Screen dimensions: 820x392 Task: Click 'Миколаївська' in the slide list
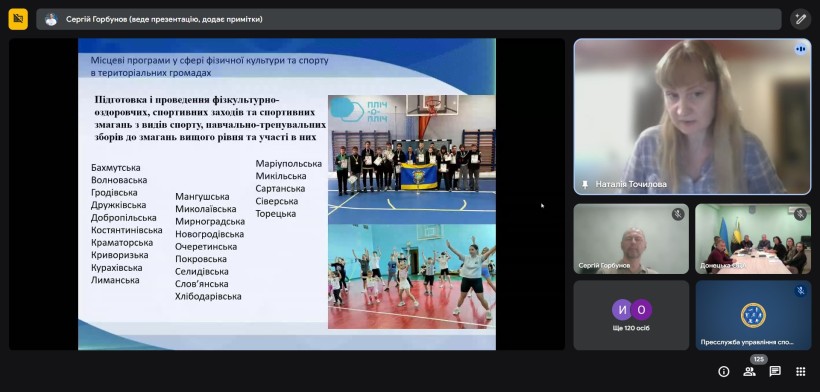pyautogui.click(x=206, y=209)
